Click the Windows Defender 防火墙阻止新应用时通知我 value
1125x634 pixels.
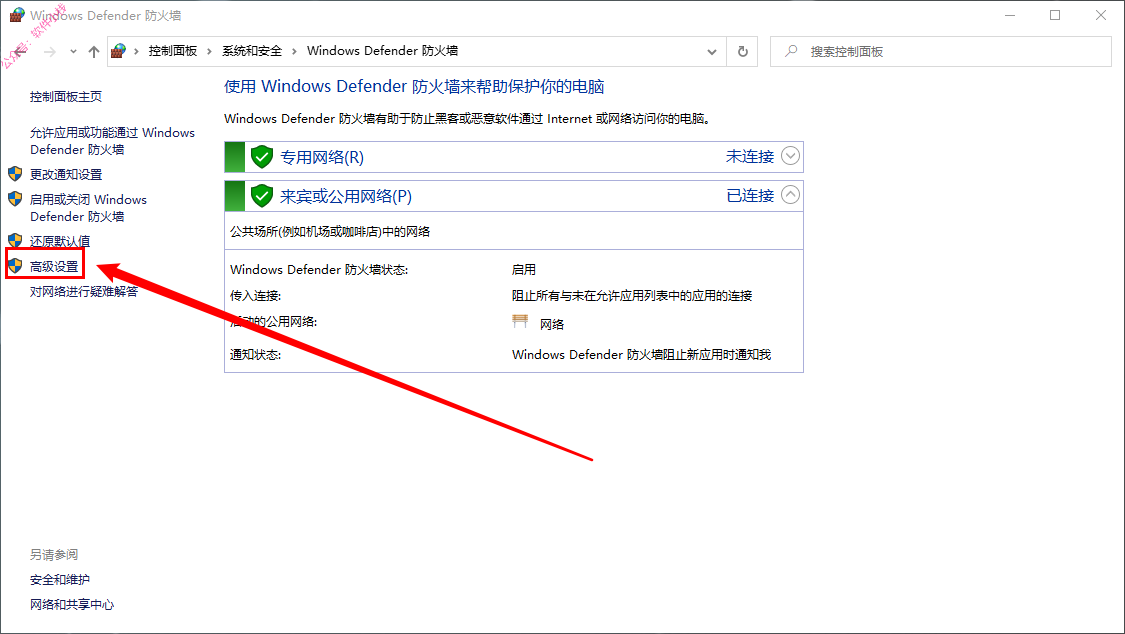(641, 354)
